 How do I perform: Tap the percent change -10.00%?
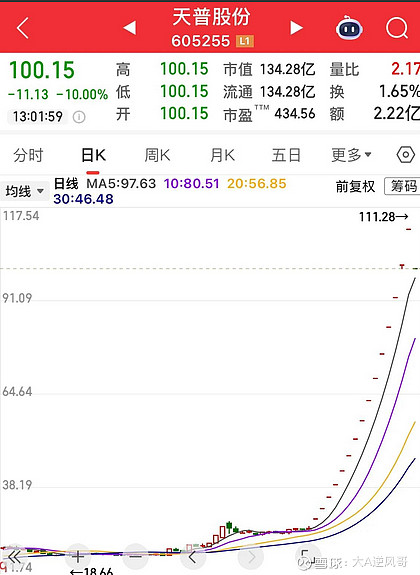point(83,95)
